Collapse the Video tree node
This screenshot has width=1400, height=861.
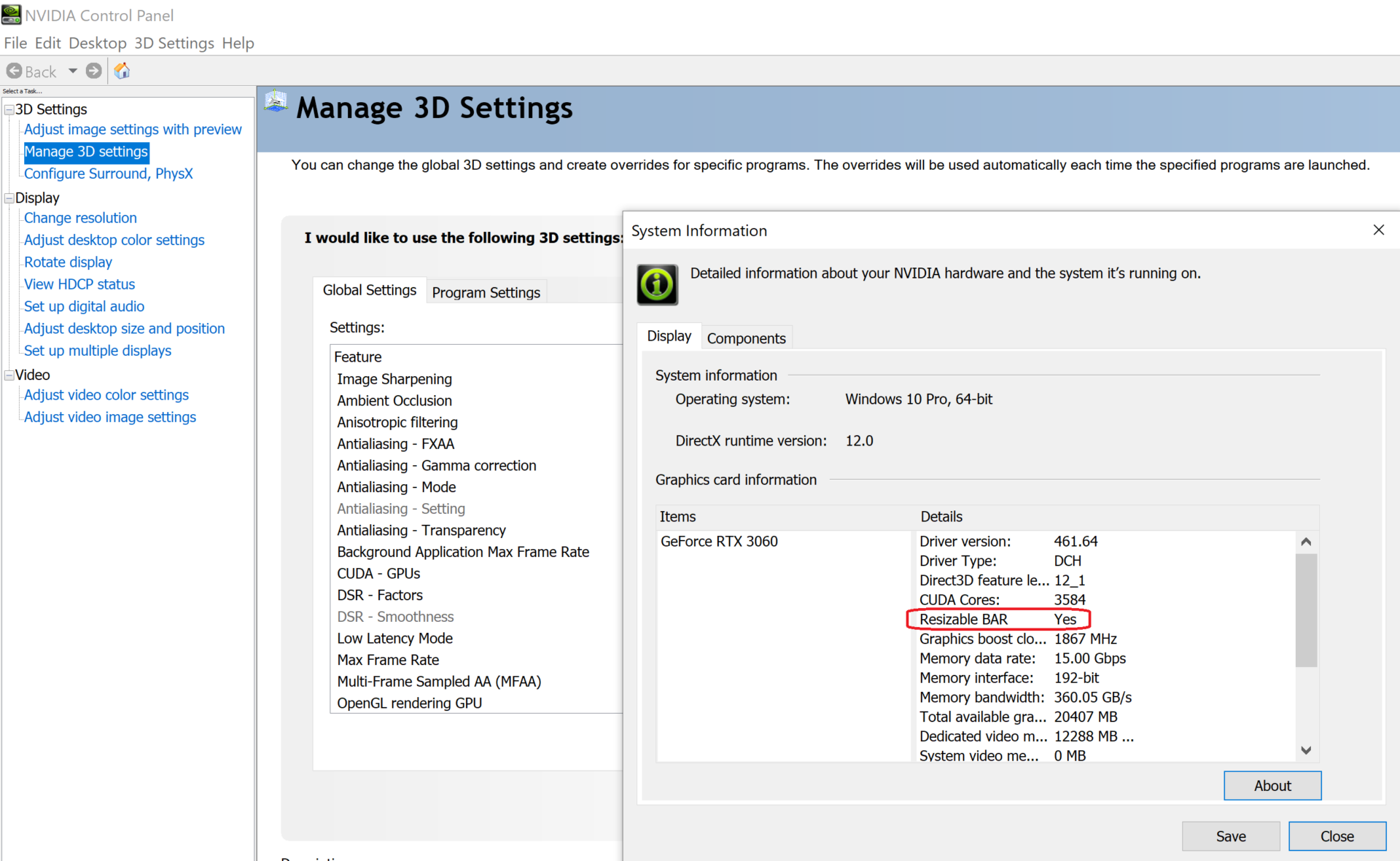coord(9,375)
